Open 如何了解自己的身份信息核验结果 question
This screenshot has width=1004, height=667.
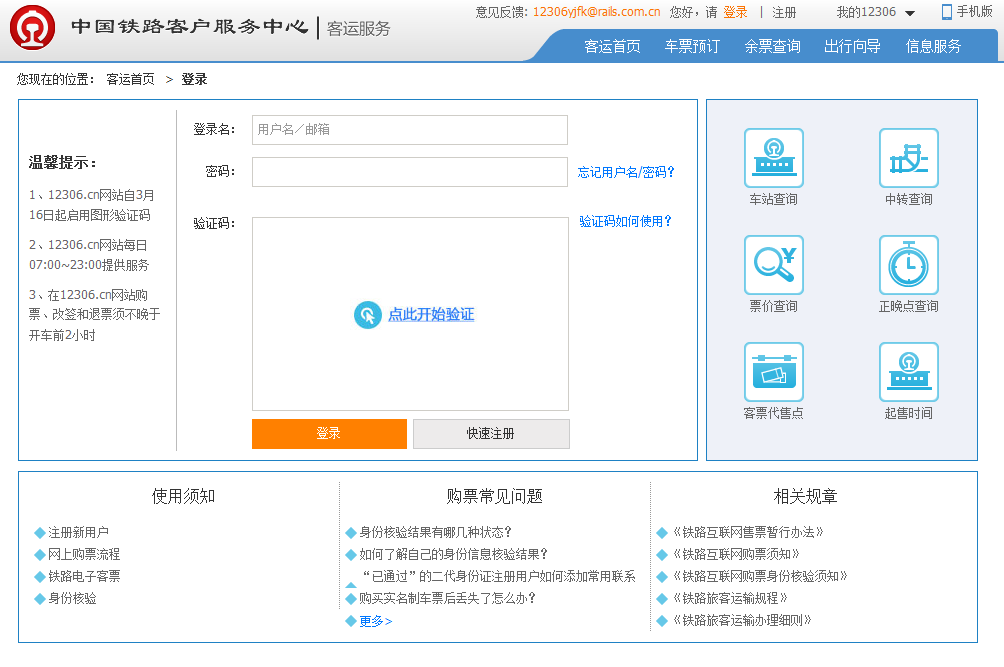tap(453, 554)
